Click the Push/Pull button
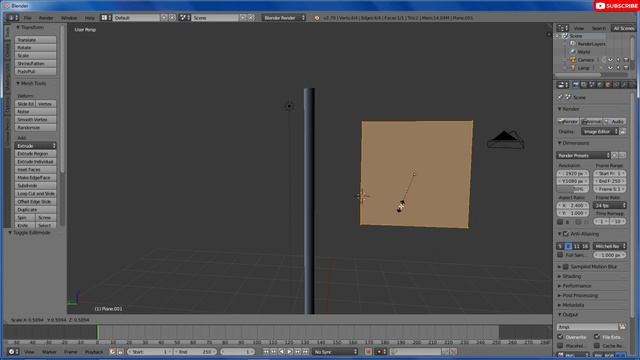The image size is (640, 360). pos(36,71)
